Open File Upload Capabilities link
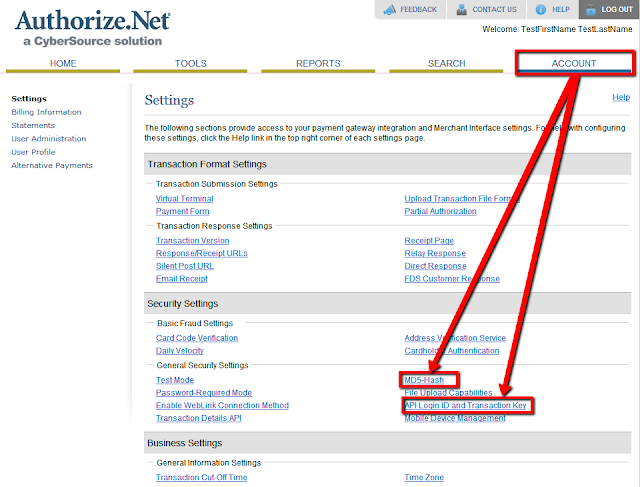The image size is (640, 487). (449, 393)
